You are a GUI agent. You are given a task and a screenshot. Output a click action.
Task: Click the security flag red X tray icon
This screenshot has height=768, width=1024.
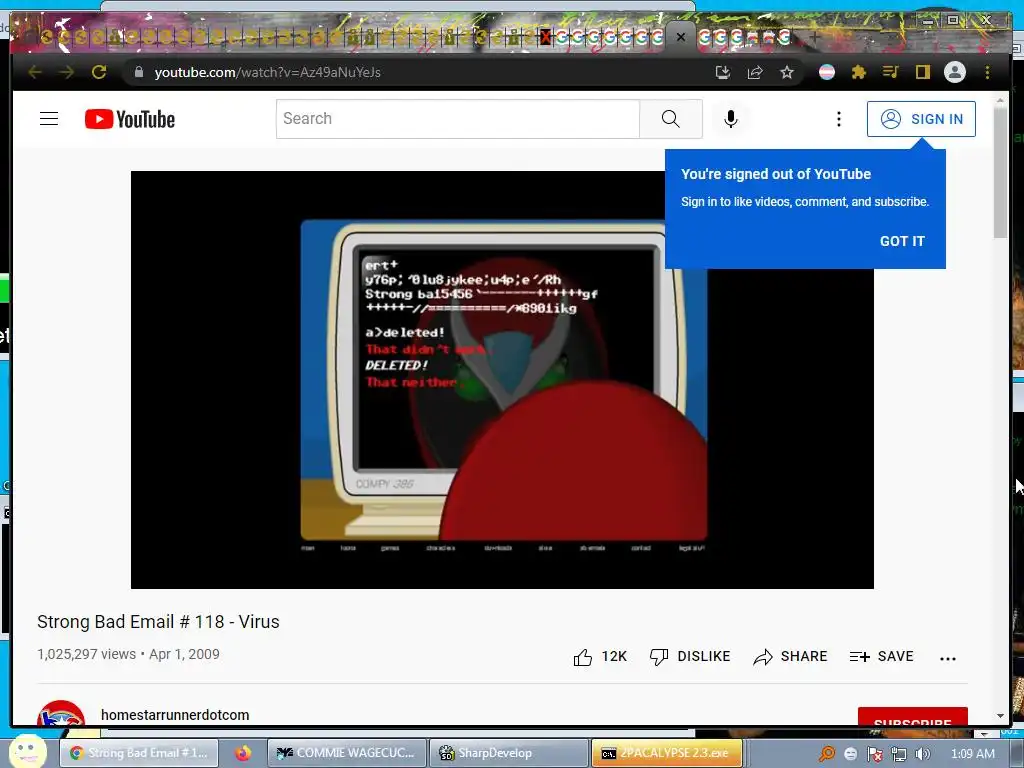tap(875, 754)
